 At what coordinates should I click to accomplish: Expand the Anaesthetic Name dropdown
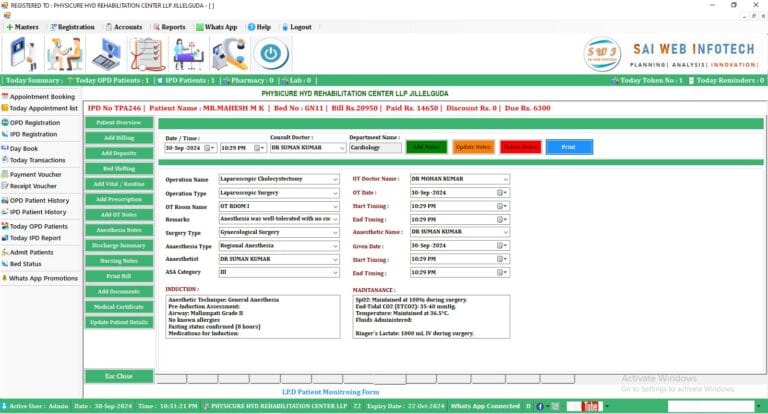[x=505, y=232]
